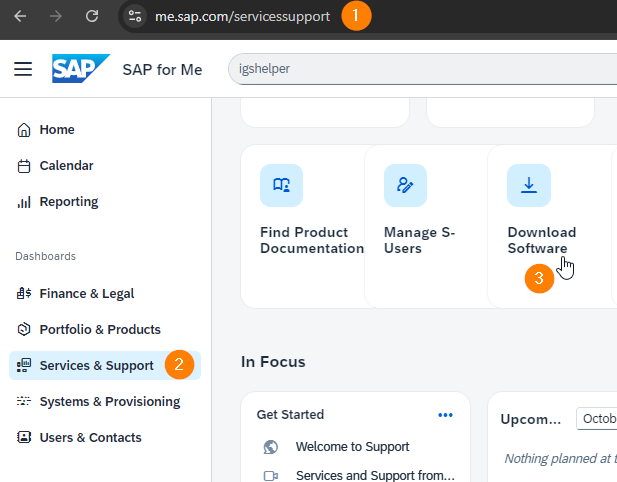Open Welcome to Support link
This screenshot has height=482, width=617.
coord(353,447)
